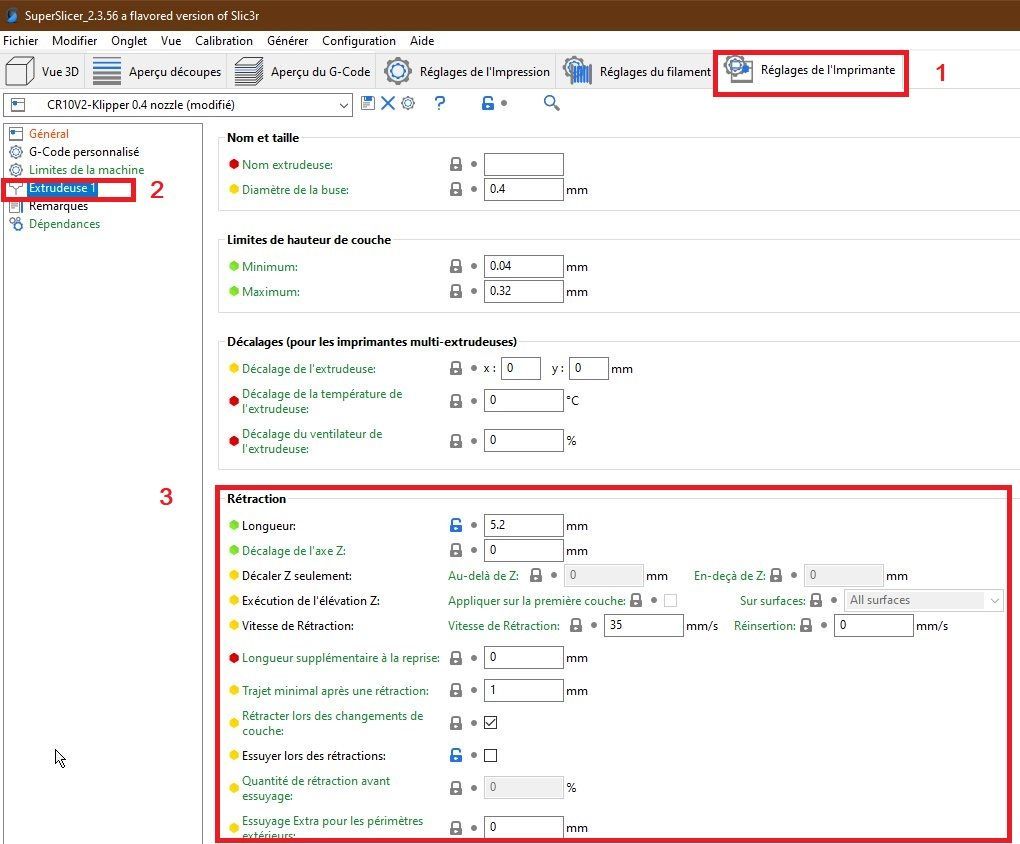The width and height of the screenshot is (1020, 844).
Task: Toggle Appliquer sur la première couche checkbox
Action: (670, 601)
